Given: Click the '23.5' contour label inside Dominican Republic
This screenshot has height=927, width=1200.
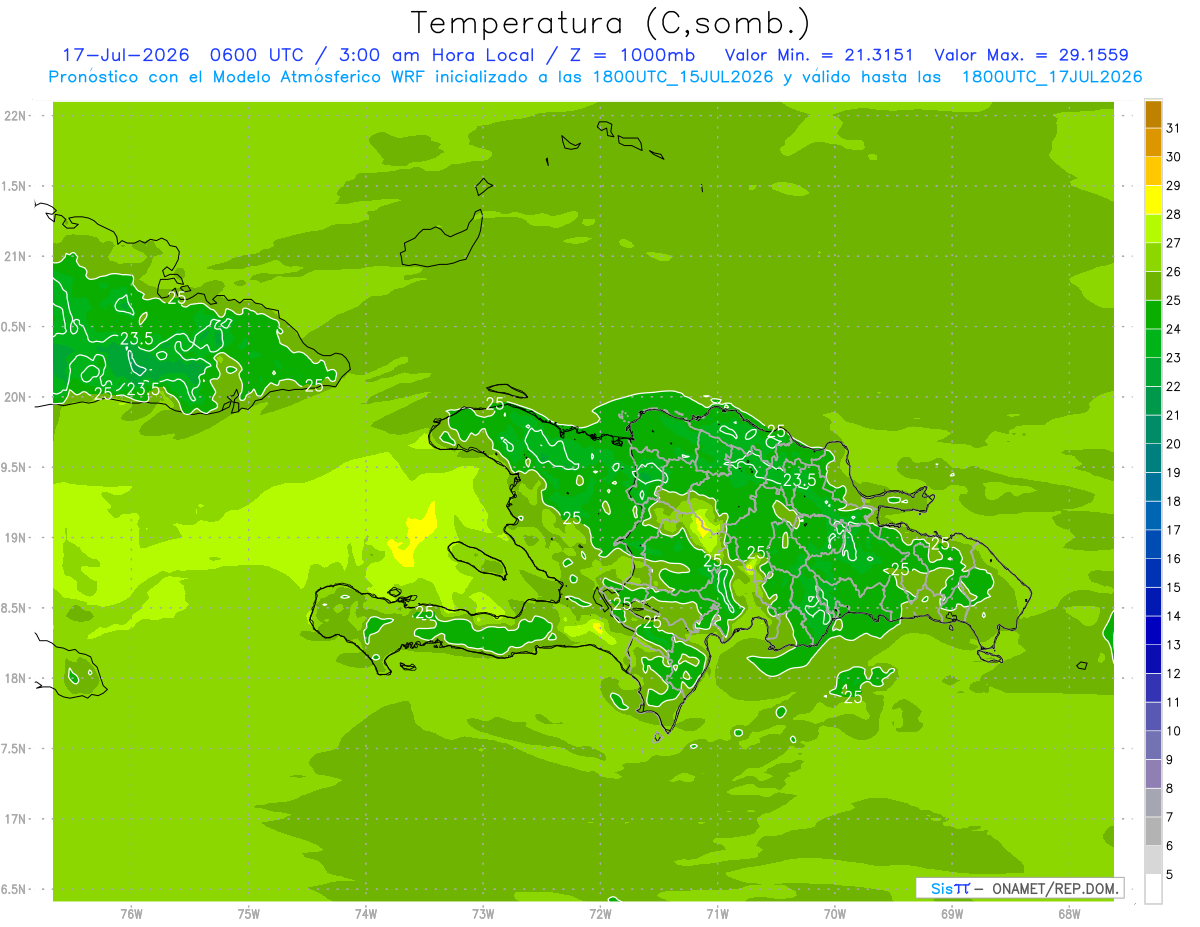Looking at the screenshot, I should tap(799, 480).
